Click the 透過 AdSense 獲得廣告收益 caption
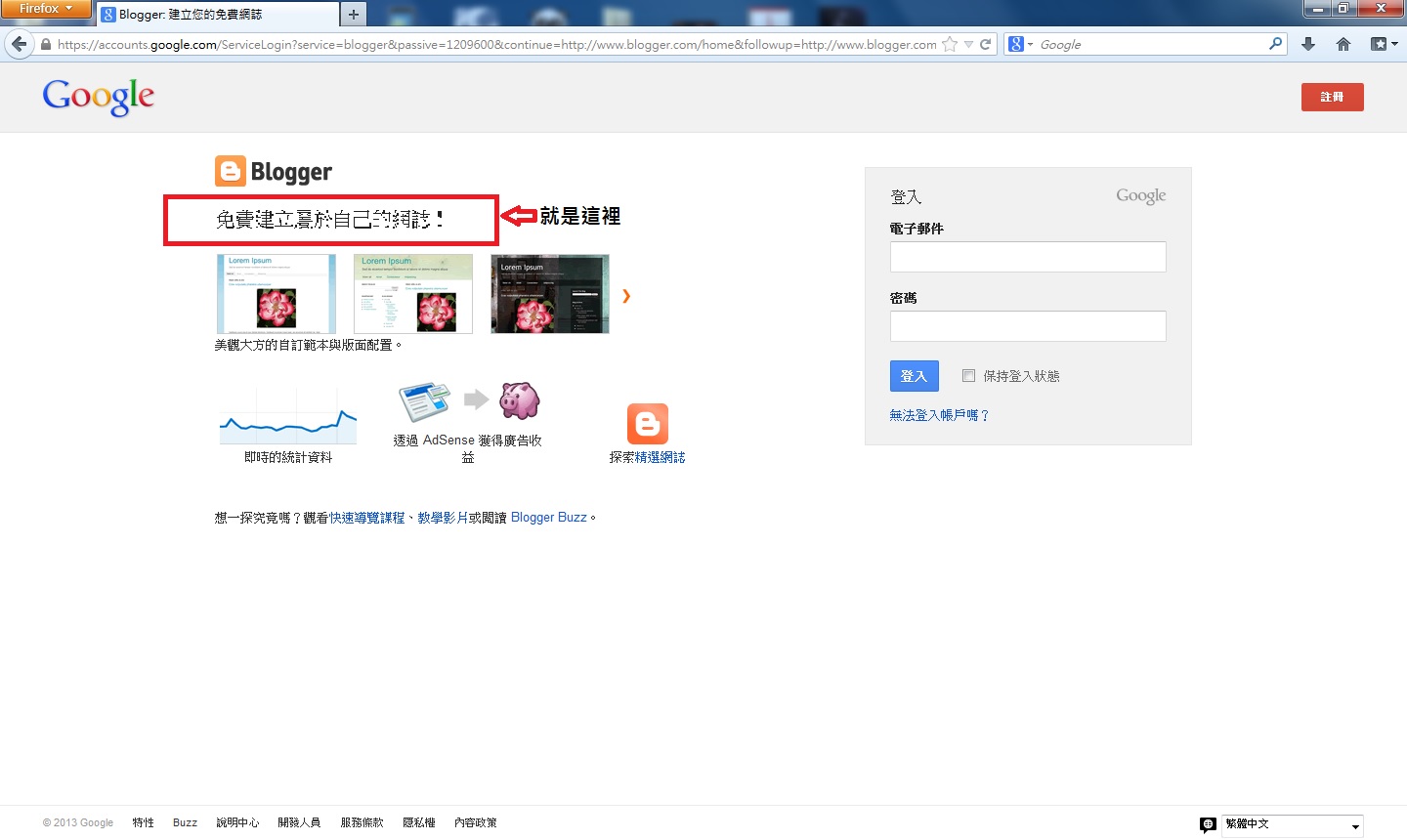 [468, 448]
